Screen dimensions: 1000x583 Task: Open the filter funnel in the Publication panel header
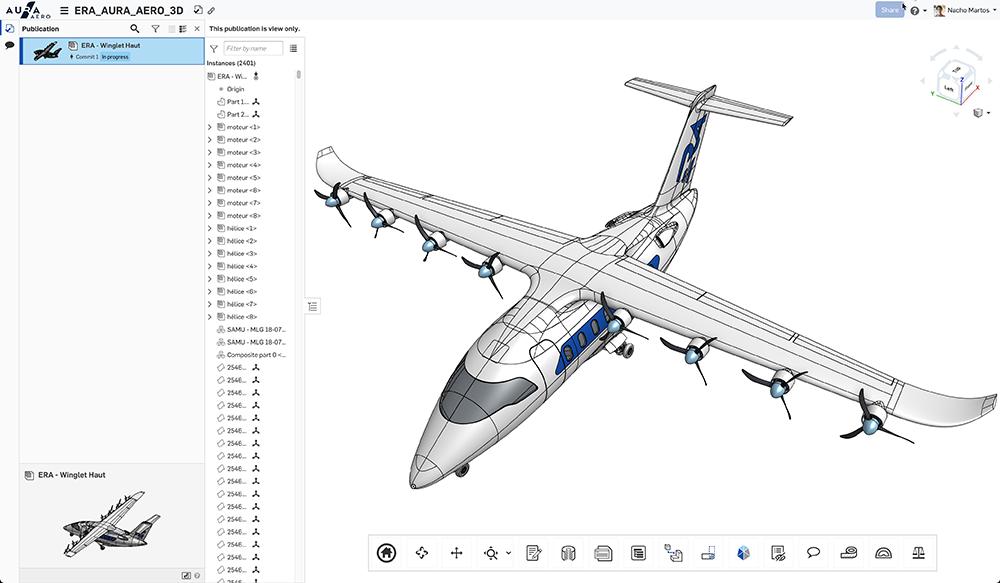click(x=157, y=29)
